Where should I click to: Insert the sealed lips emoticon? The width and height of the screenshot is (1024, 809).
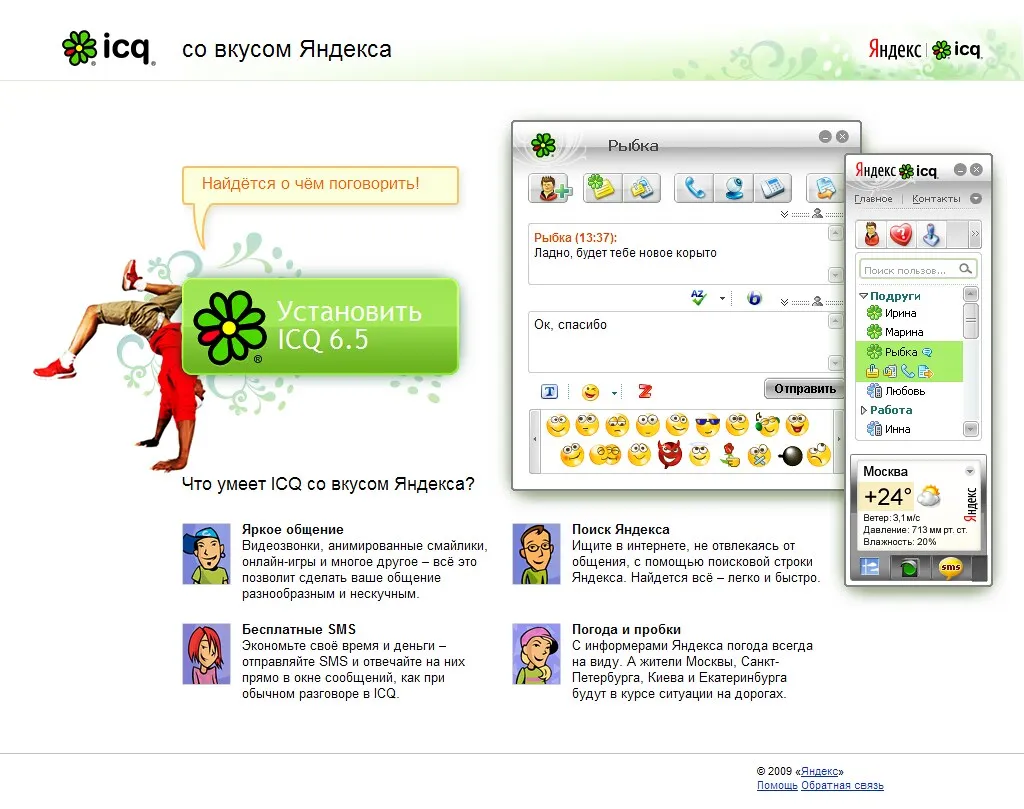tap(760, 455)
